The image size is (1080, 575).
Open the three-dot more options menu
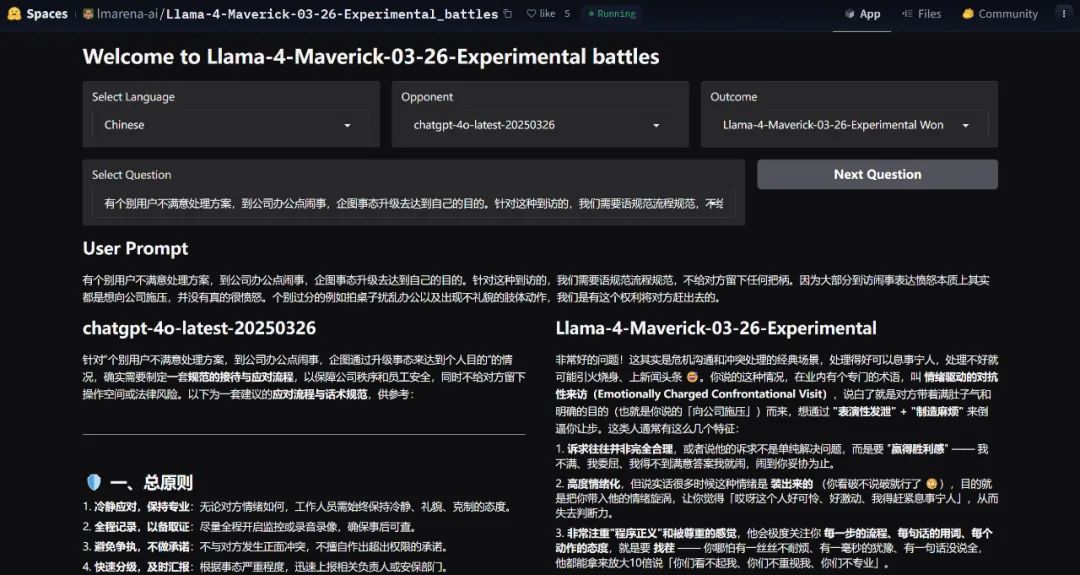(x=1064, y=14)
